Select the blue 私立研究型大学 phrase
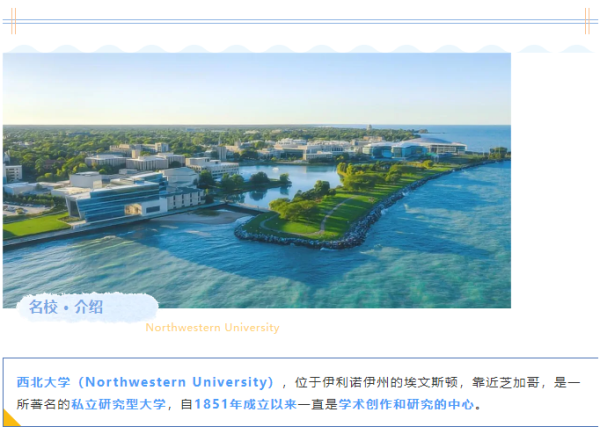 click(x=119, y=404)
